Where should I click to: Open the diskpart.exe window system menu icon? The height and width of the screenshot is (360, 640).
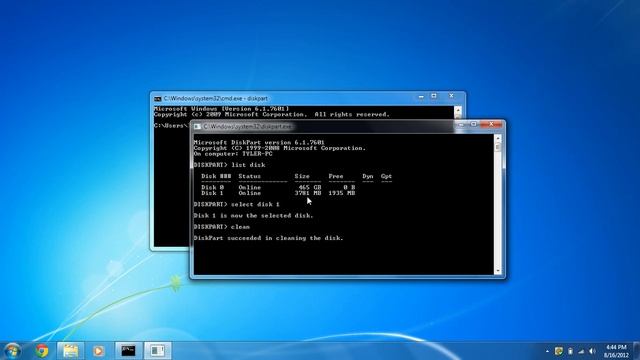click(x=197, y=127)
